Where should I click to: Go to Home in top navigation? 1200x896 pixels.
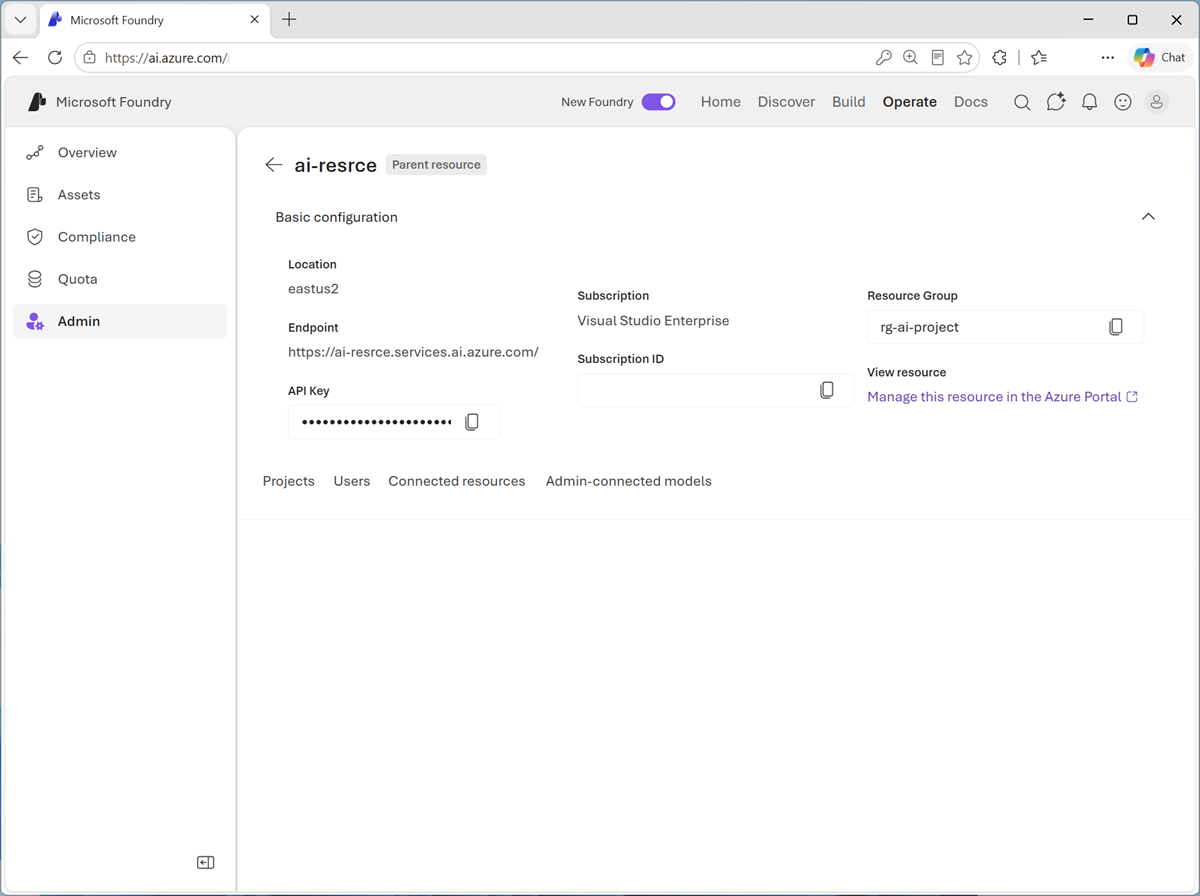point(721,102)
